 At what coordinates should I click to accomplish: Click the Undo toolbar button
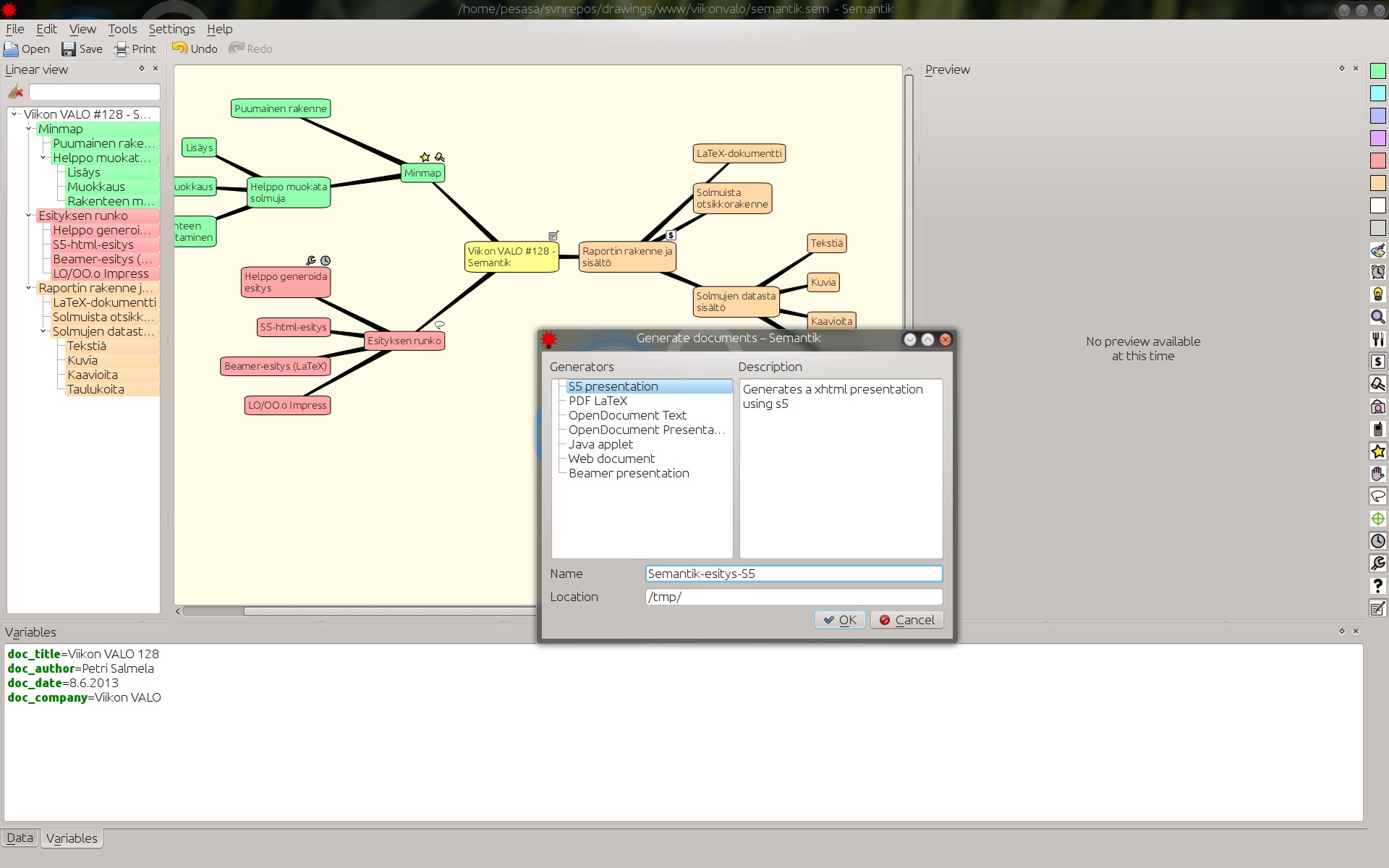coord(195,48)
